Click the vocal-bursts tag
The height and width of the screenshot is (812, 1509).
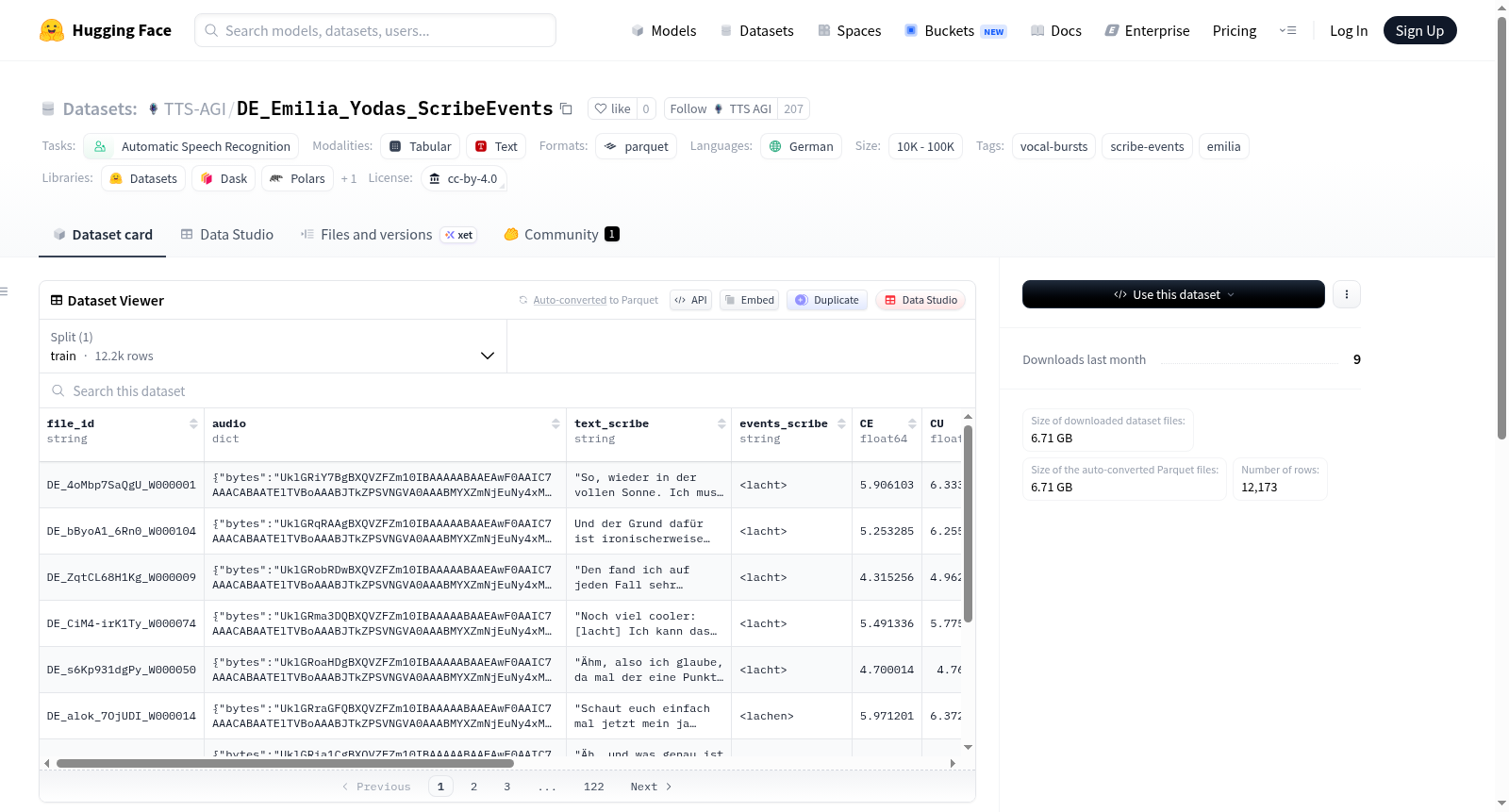tap(1053, 146)
